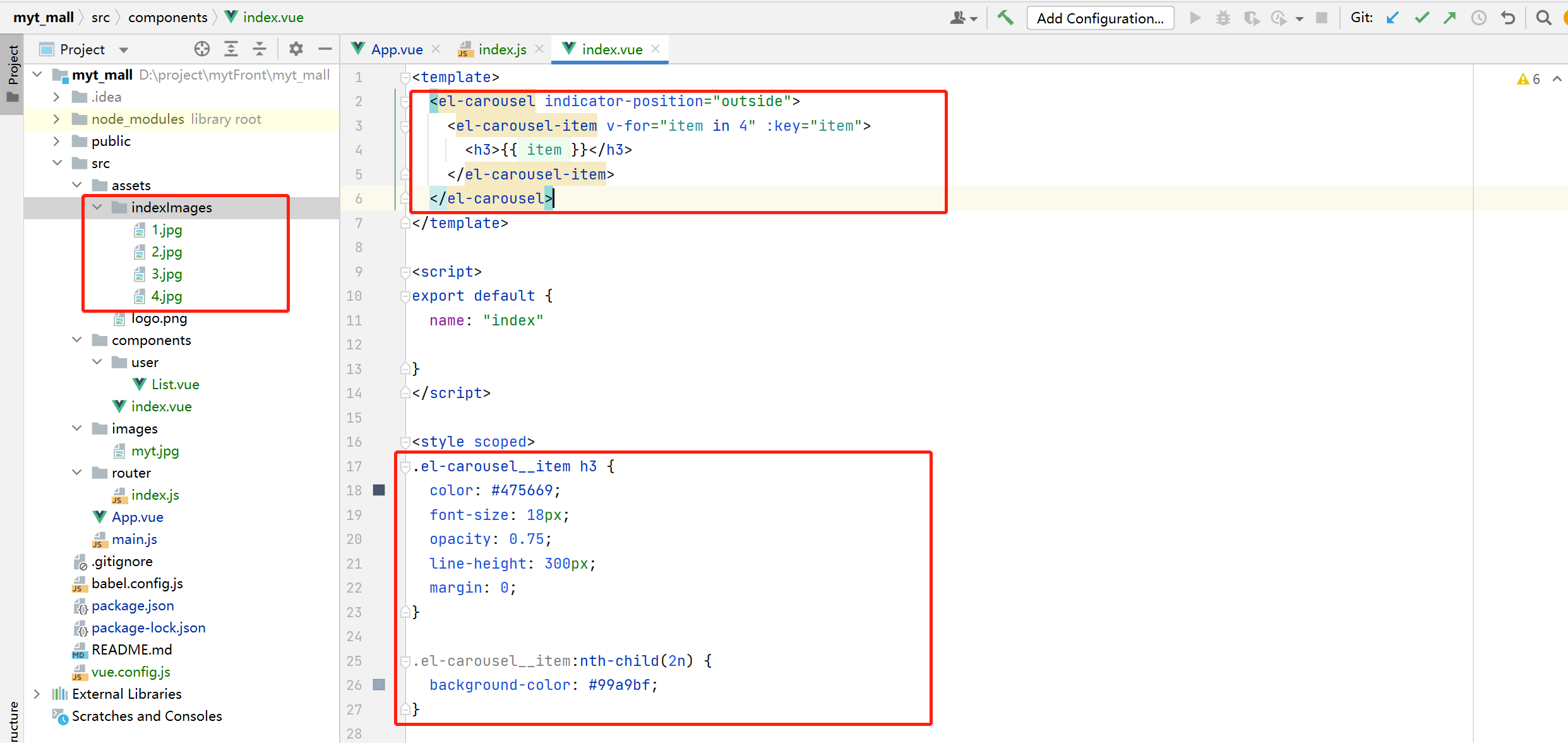Screen dimensions: 1568x743
Task: Click Git Update Project arrow icon
Action: tap(1393, 18)
